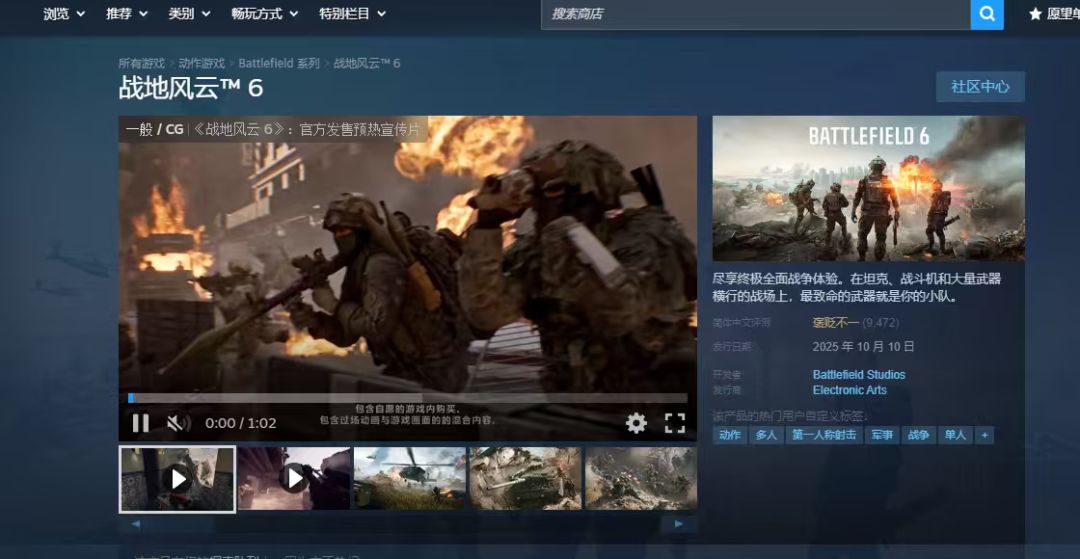Click the thumbnail strip scrollbar track
This screenshot has width=1080, height=559.
pos(407,525)
